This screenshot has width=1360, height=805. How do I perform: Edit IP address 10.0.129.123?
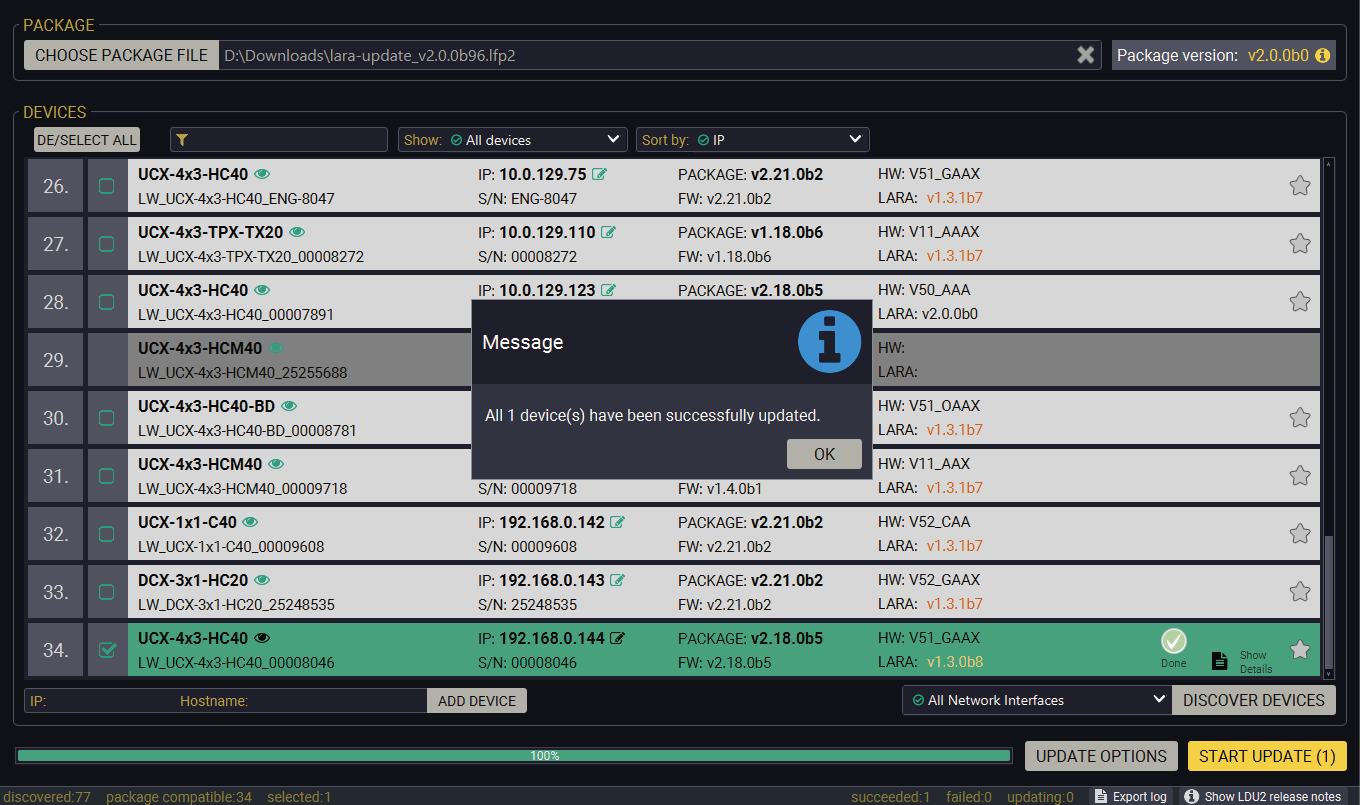[608, 290]
